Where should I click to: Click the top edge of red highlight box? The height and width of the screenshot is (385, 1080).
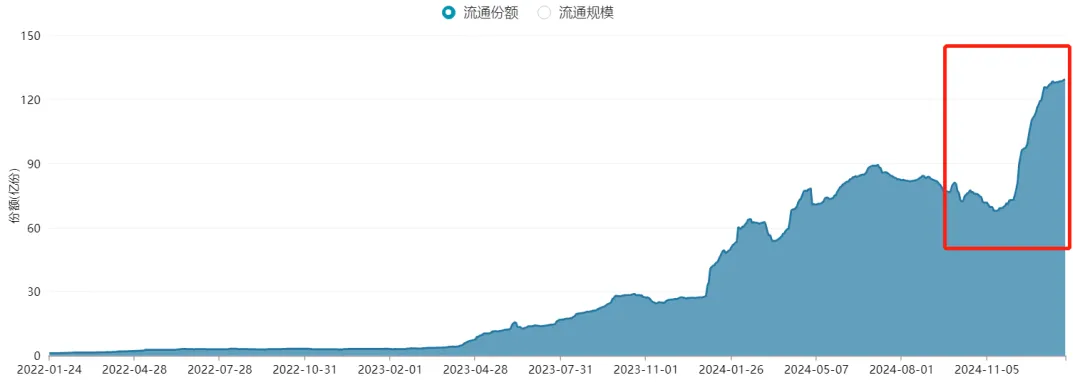click(1006, 47)
